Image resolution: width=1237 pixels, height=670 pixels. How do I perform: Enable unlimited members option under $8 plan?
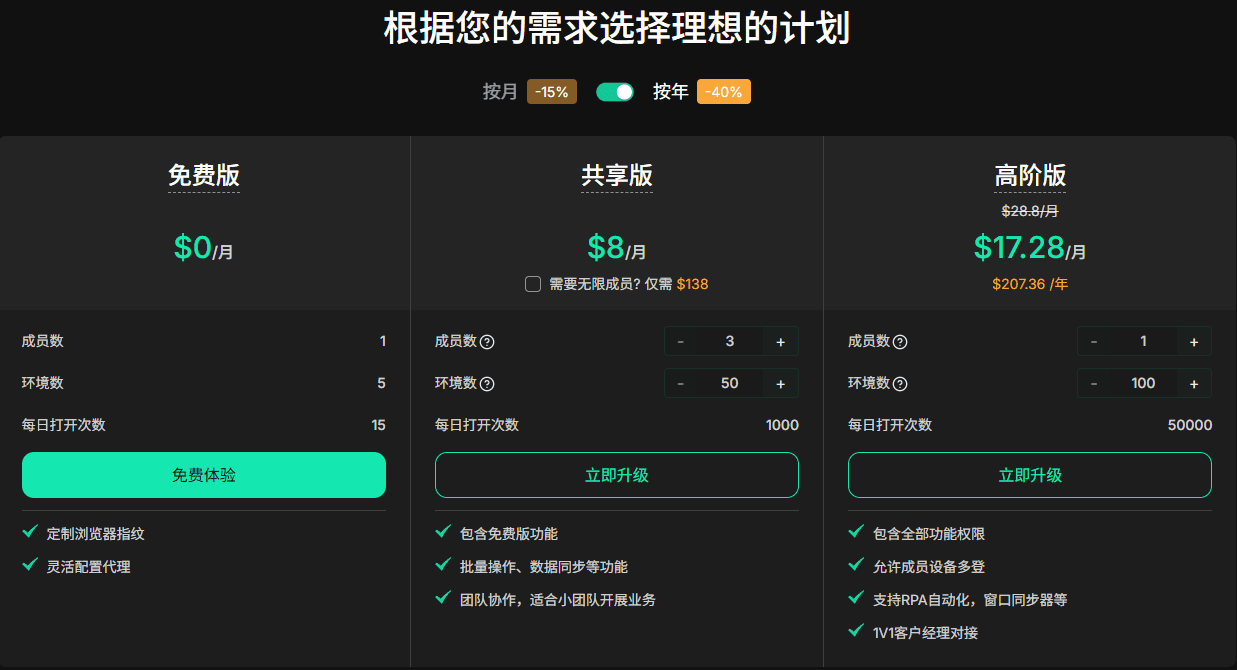533,284
